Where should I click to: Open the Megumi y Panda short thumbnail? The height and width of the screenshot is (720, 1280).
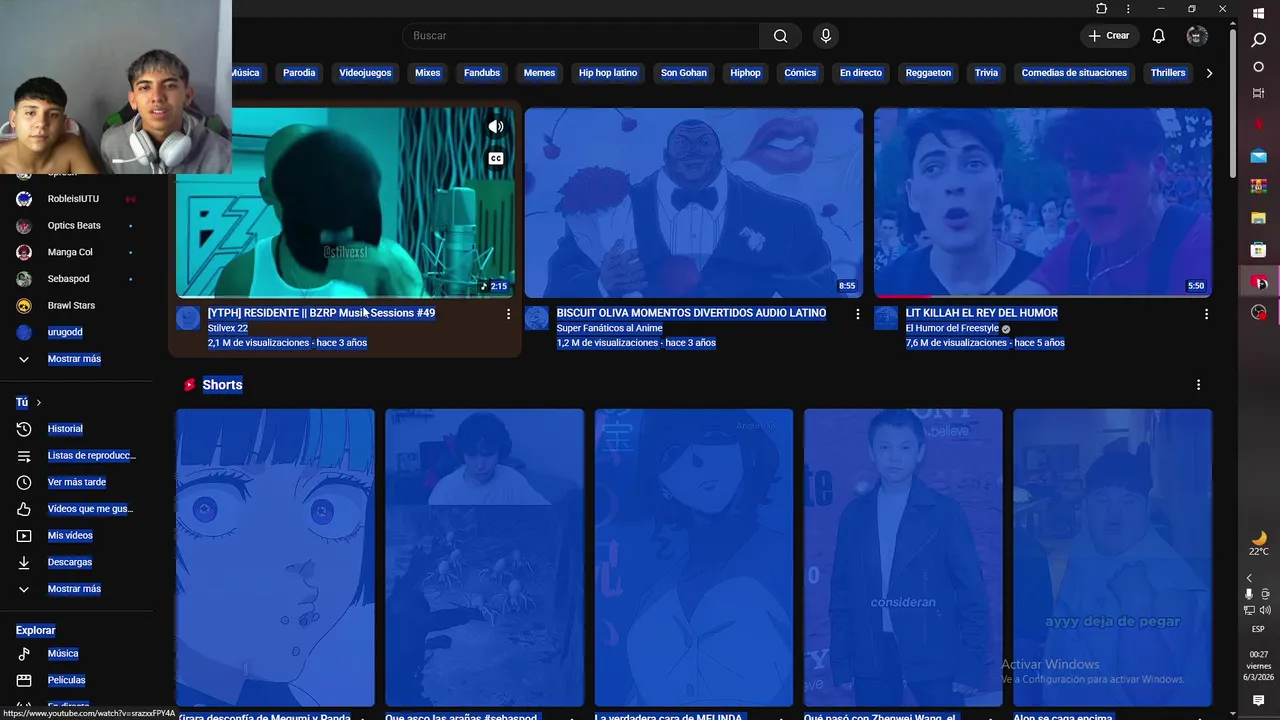coord(275,557)
